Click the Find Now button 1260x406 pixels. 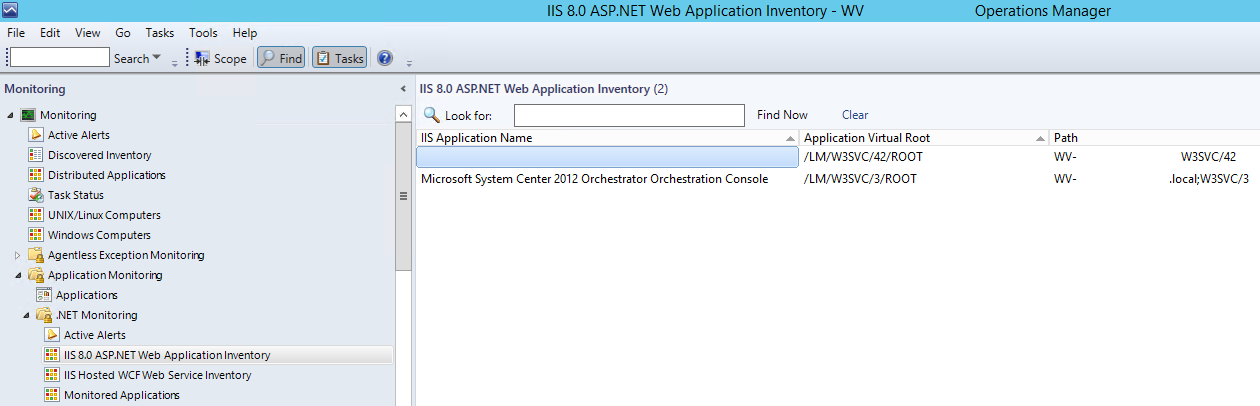[782, 115]
